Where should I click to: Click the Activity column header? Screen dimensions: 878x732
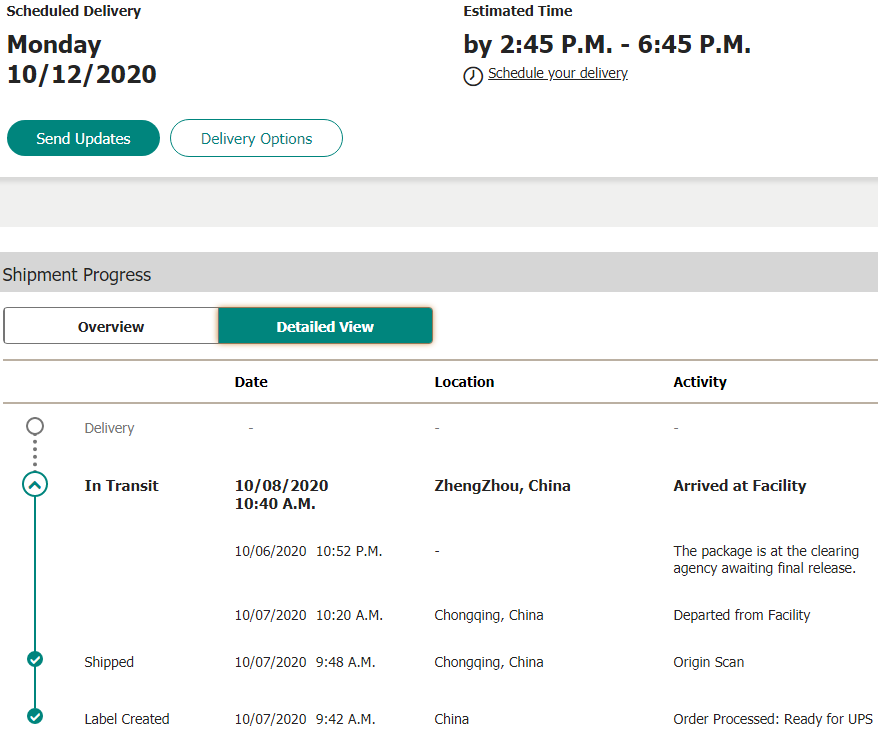700,382
